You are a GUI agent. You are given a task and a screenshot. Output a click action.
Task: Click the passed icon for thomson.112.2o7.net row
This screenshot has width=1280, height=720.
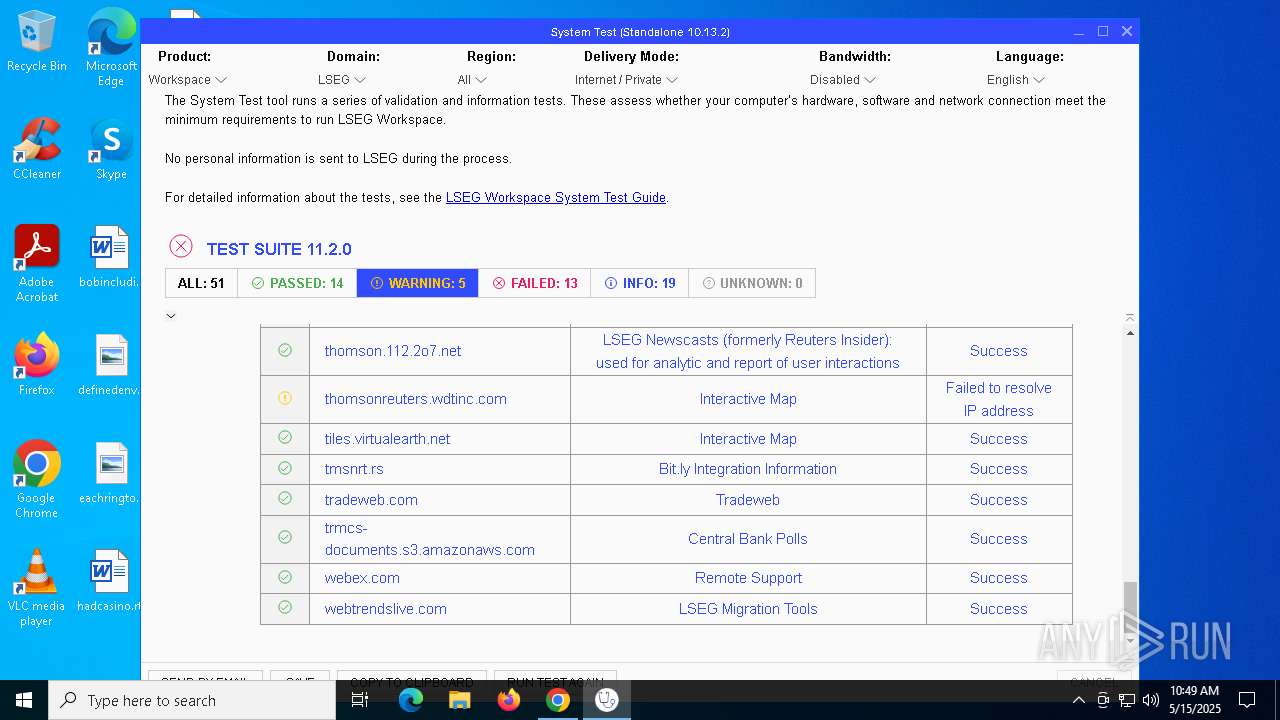click(x=285, y=351)
